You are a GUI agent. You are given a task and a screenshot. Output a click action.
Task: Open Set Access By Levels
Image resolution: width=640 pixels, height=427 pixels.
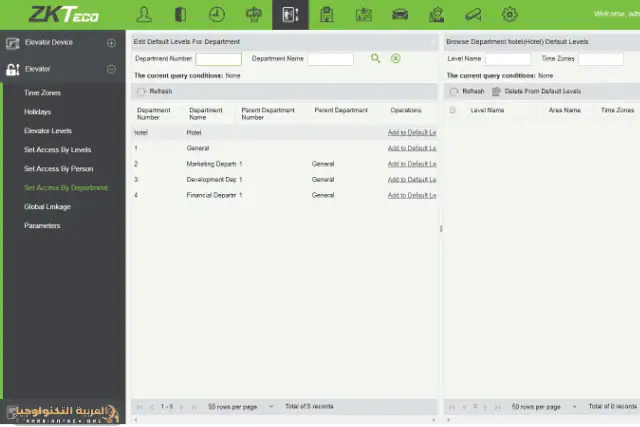click(x=57, y=150)
